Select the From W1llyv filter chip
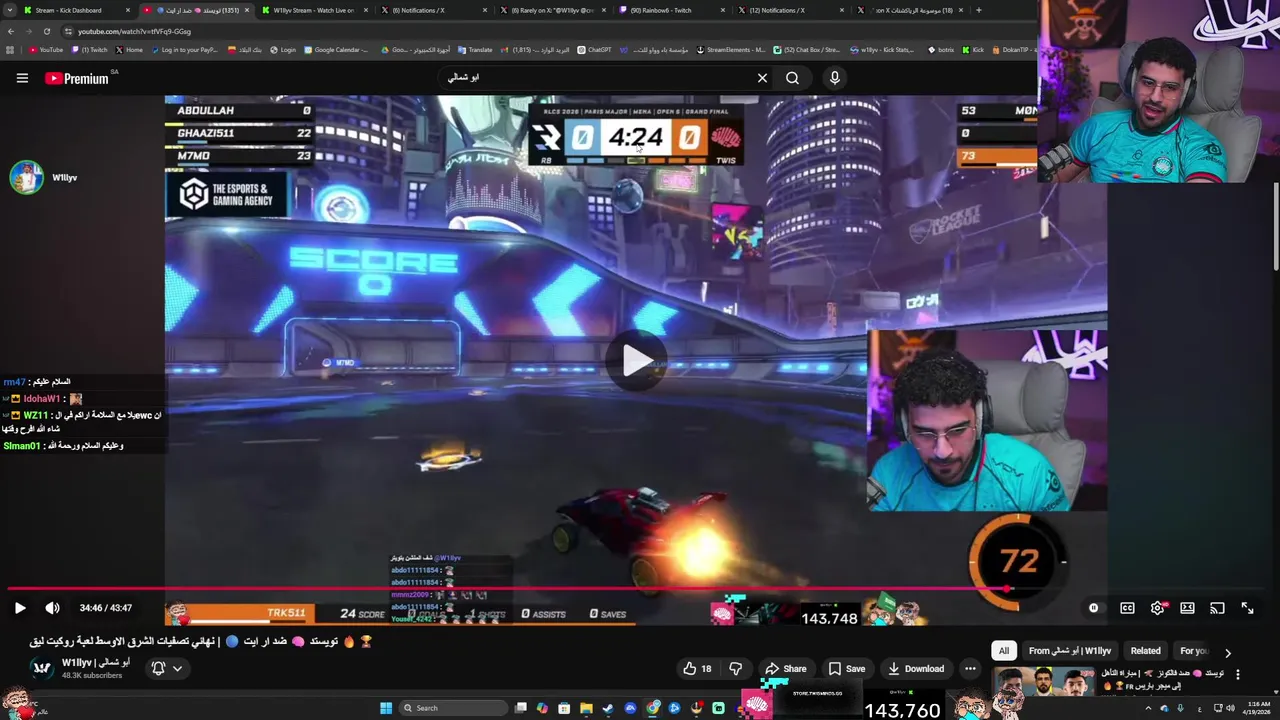This screenshot has width=1280, height=720. [1070, 650]
